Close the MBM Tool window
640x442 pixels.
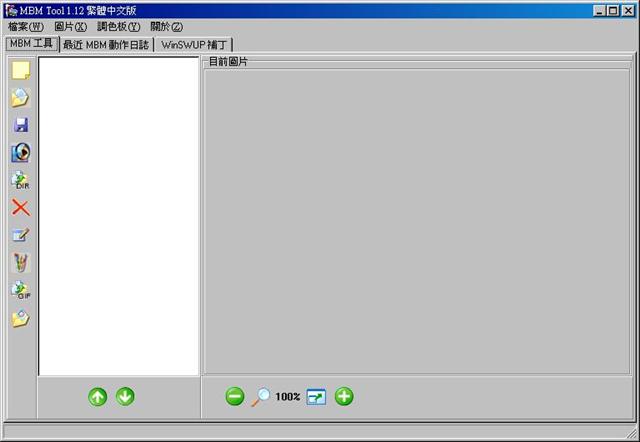coord(628,11)
